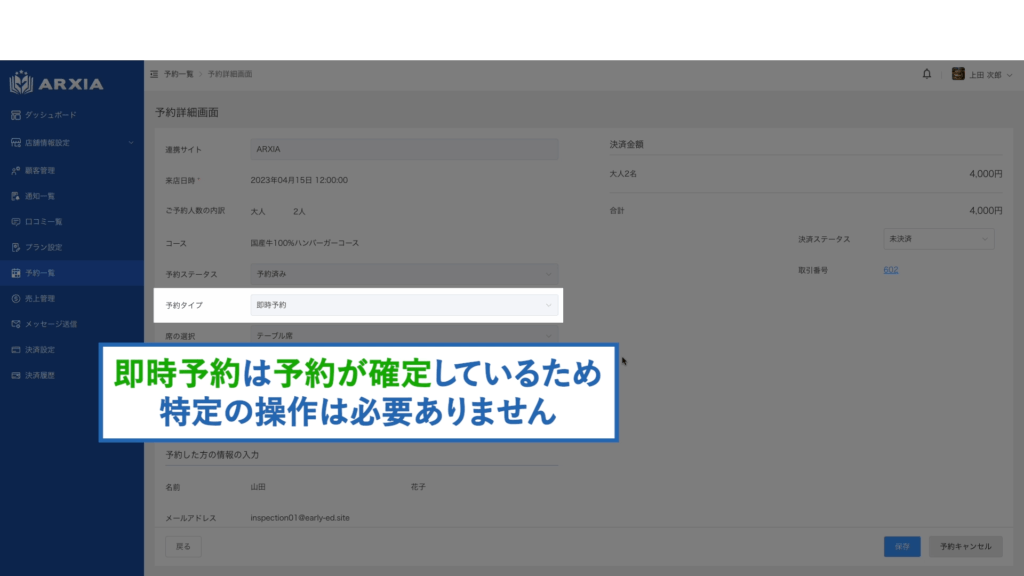Click the 上田 次郎 user avatar

(958, 74)
